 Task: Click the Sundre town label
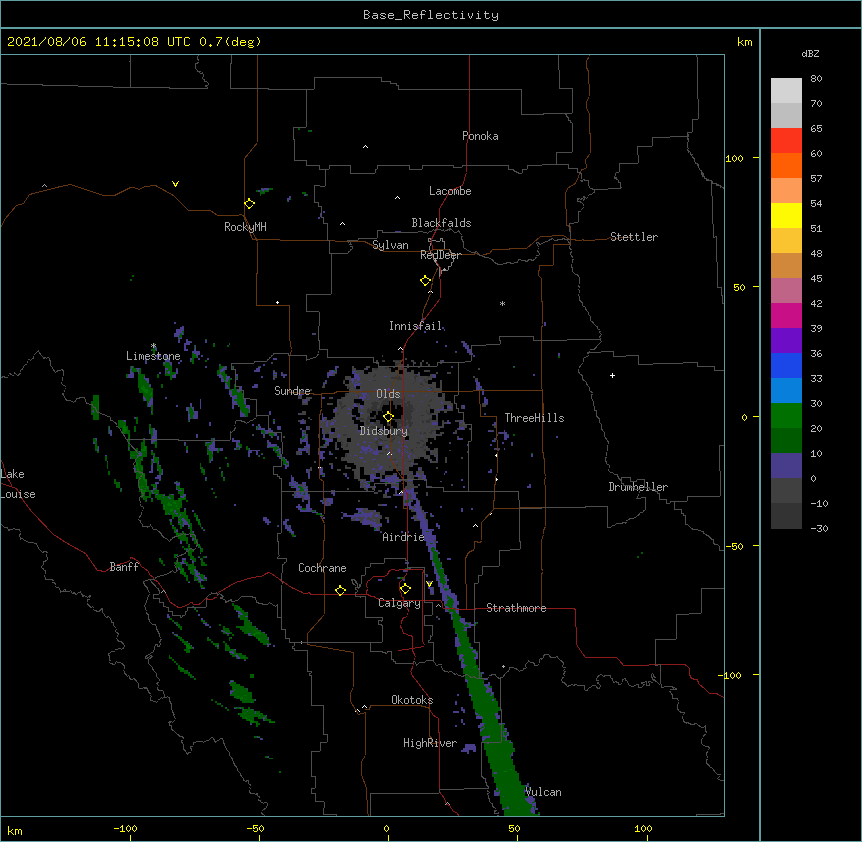292,391
